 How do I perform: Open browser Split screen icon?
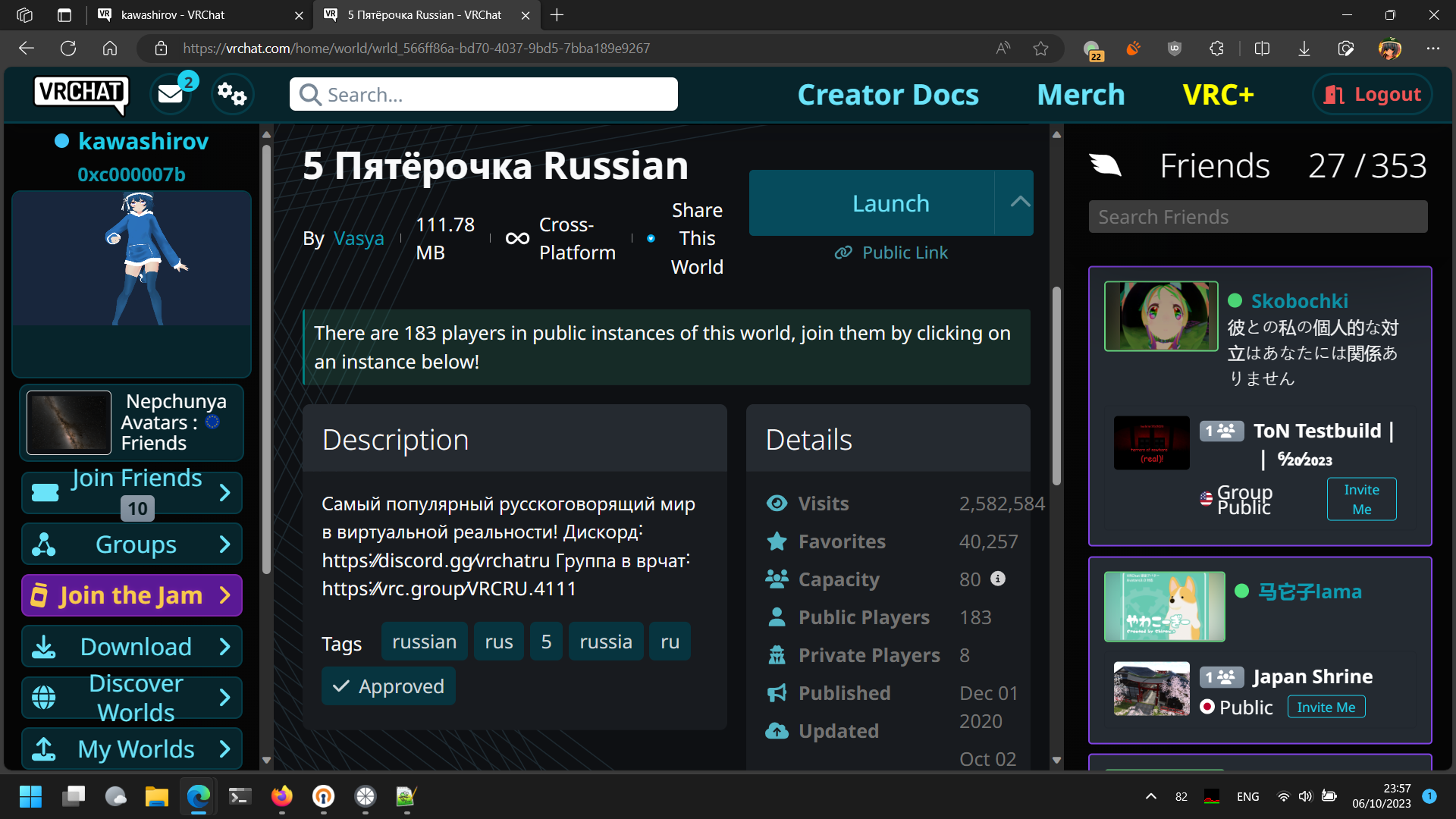1262,49
